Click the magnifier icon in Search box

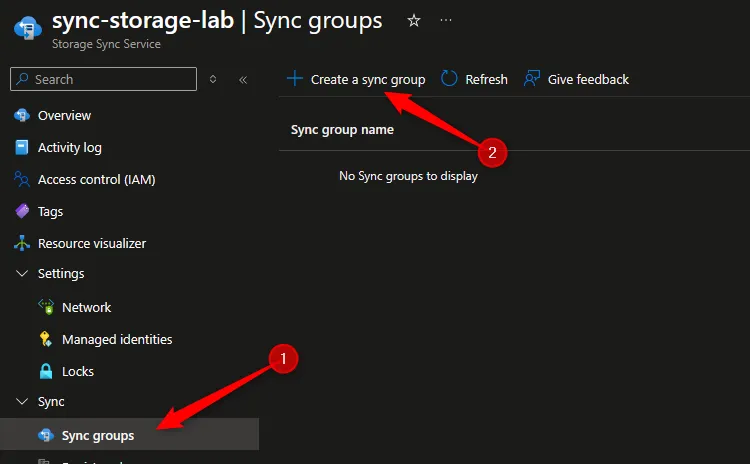[x=22, y=79]
